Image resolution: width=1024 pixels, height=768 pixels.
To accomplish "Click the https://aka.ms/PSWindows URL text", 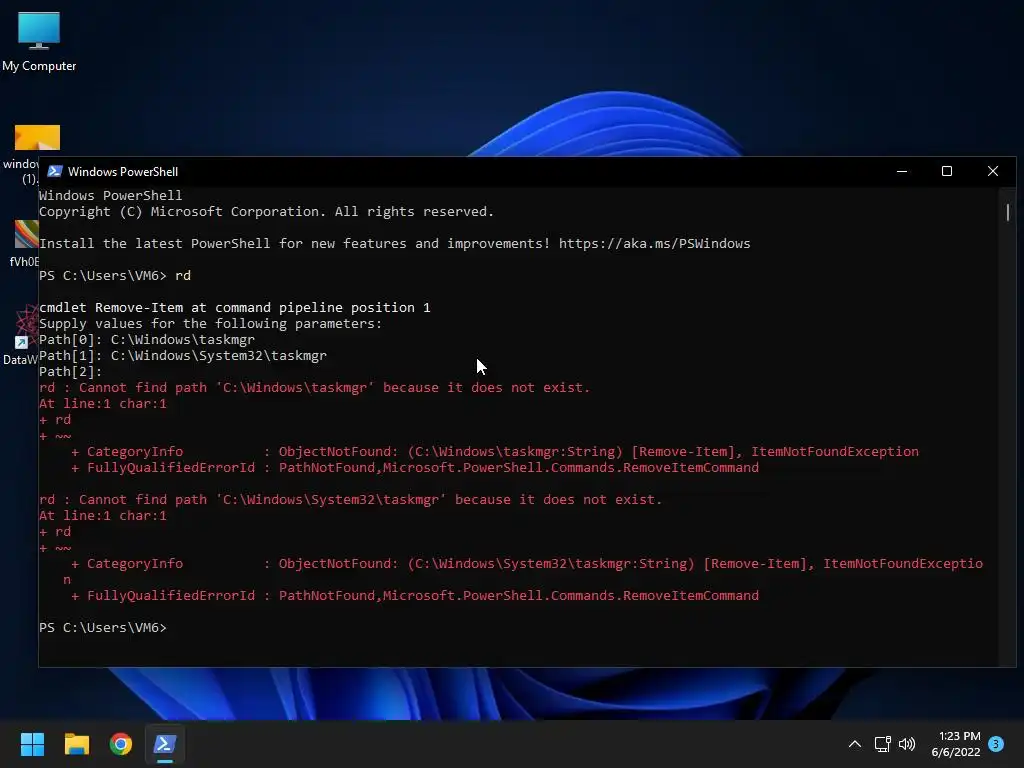I will point(654,244).
